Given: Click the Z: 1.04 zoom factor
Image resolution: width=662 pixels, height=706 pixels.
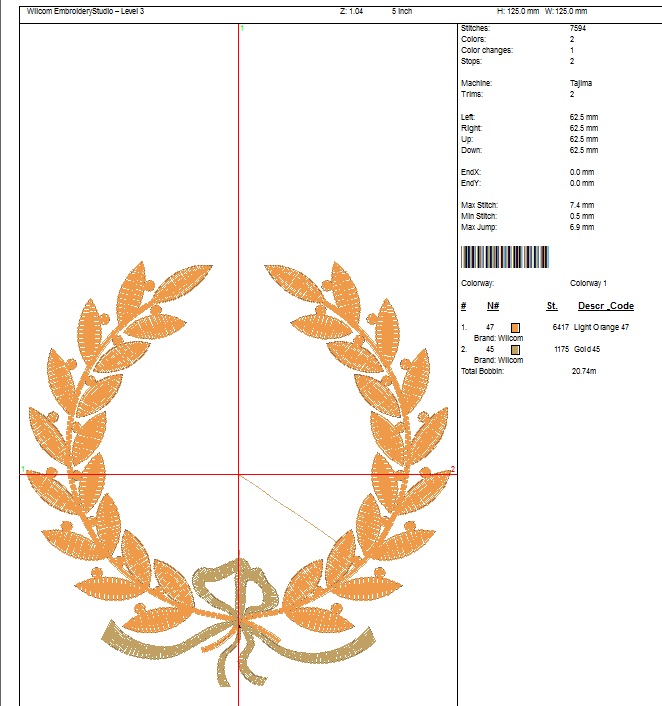Looking at the screenshot, I should (x=352, y=11).
